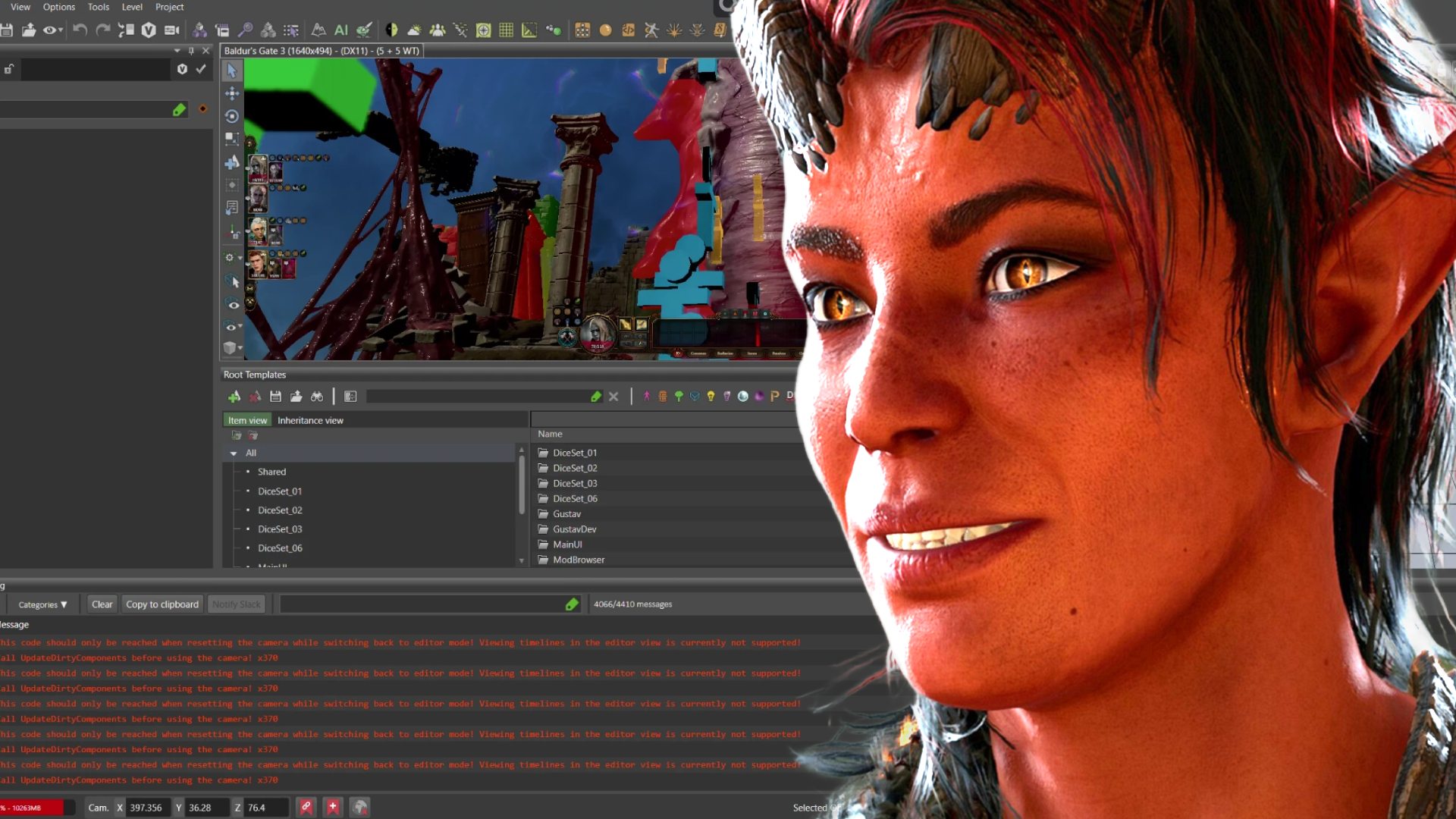Toggle the orange P filter icon
The width and height of the screenshot is (1456, 819).
coord(774,396)
